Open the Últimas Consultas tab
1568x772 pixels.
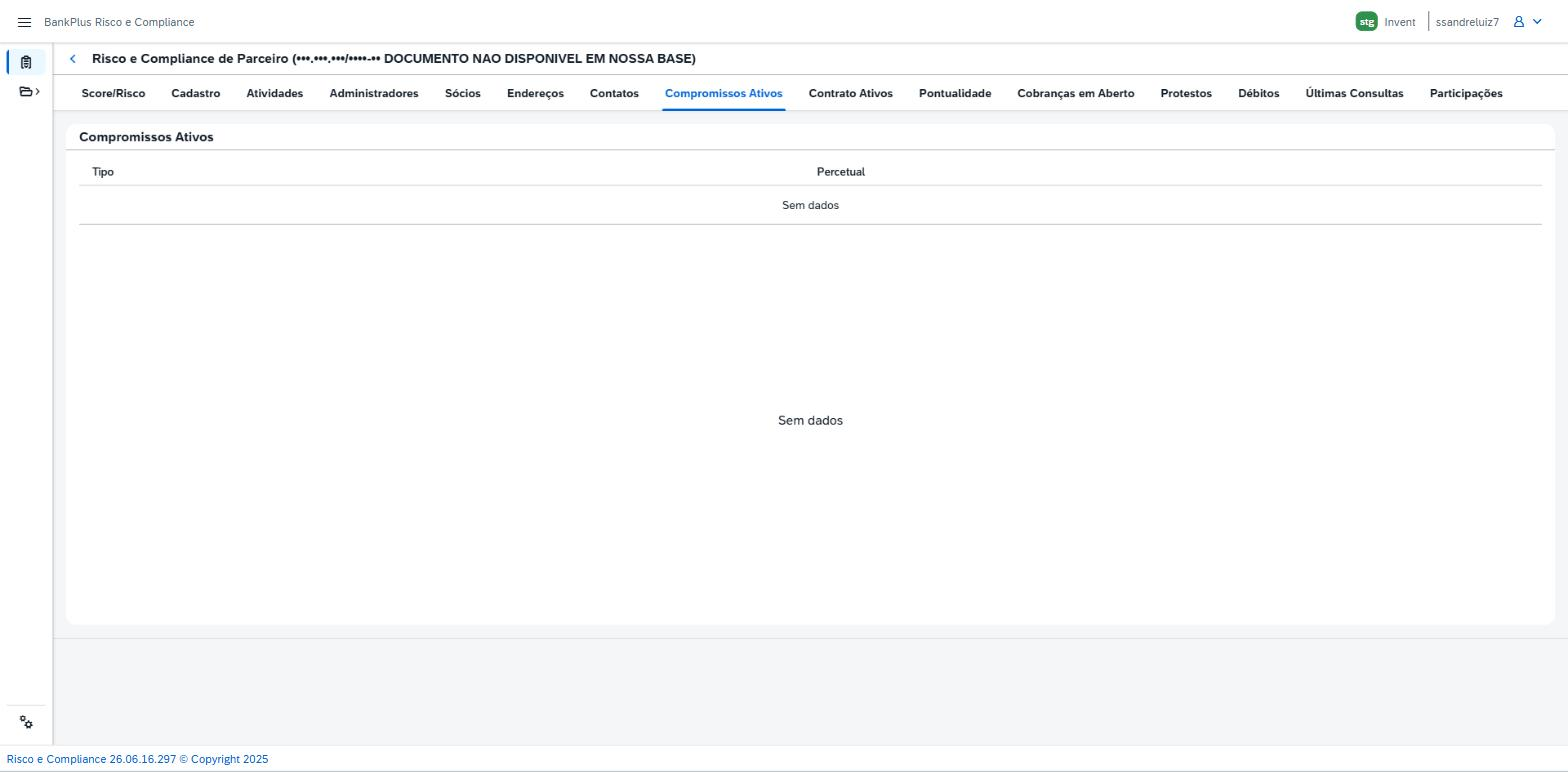click(x=1355, y=93)
